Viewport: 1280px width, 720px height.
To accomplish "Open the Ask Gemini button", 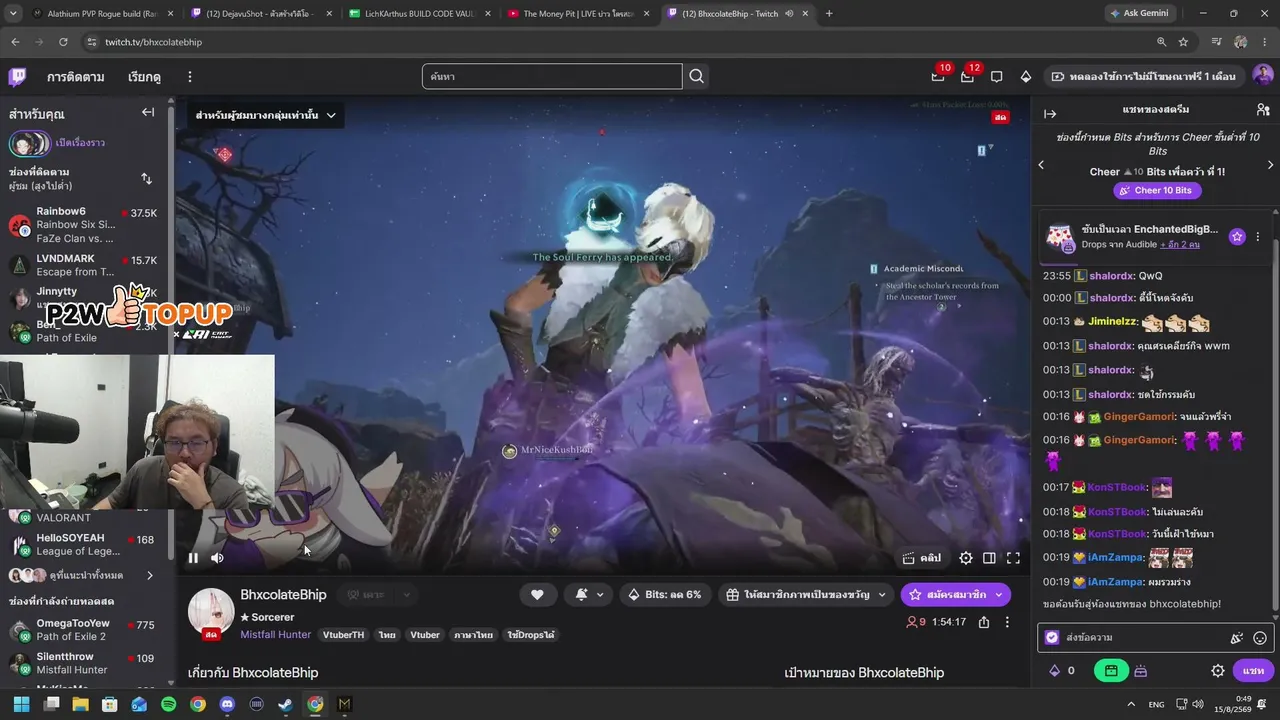I will click(1141, 13).
